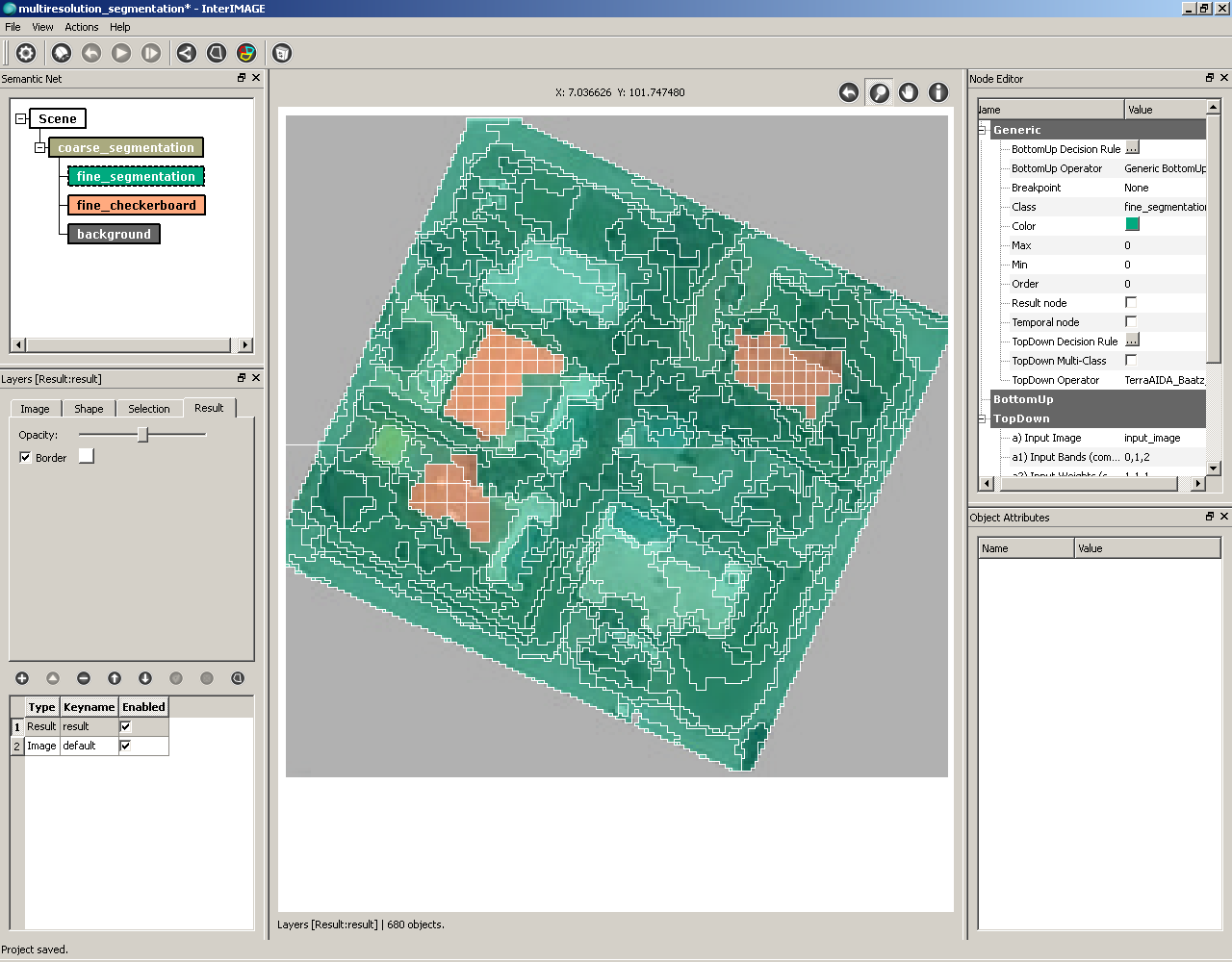Select the Zoom magnifier tool above the image viewer

coord(879,91)
